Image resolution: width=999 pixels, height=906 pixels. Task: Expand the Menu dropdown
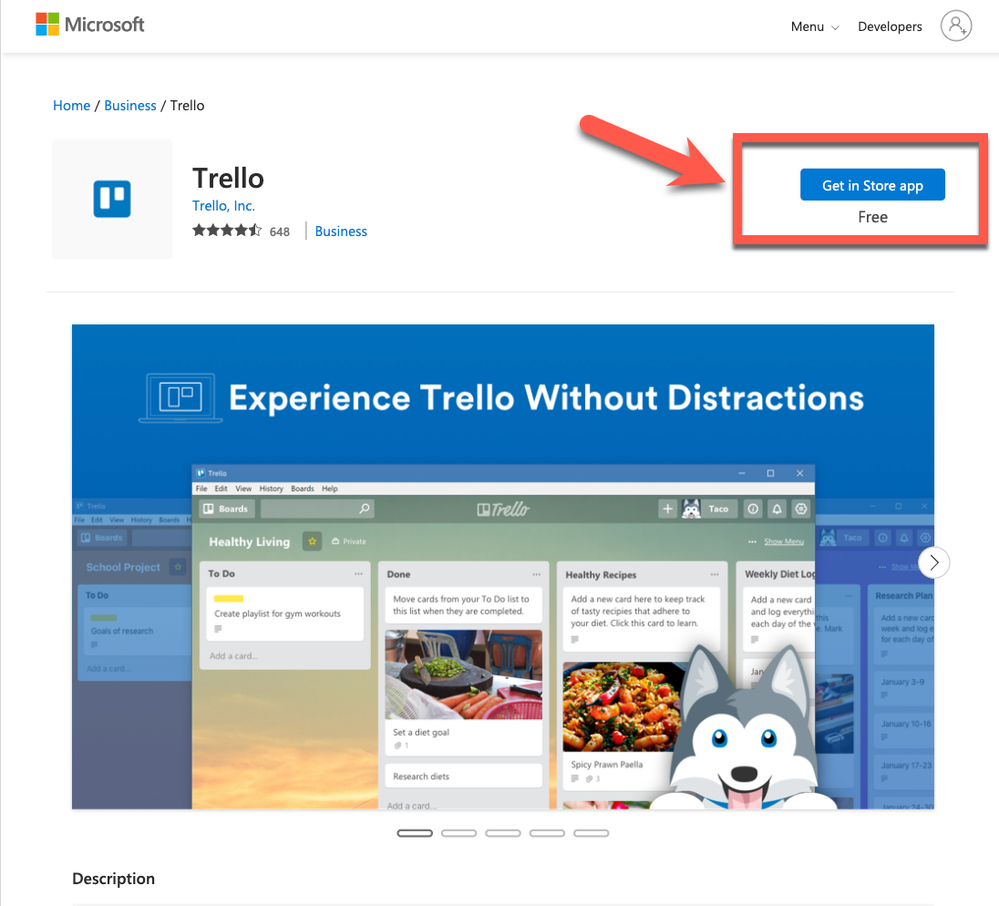tap(815, 27)
